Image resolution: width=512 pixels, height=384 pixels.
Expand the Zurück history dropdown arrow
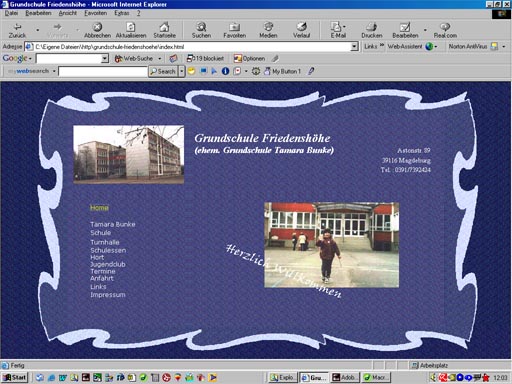pos(38,30)
